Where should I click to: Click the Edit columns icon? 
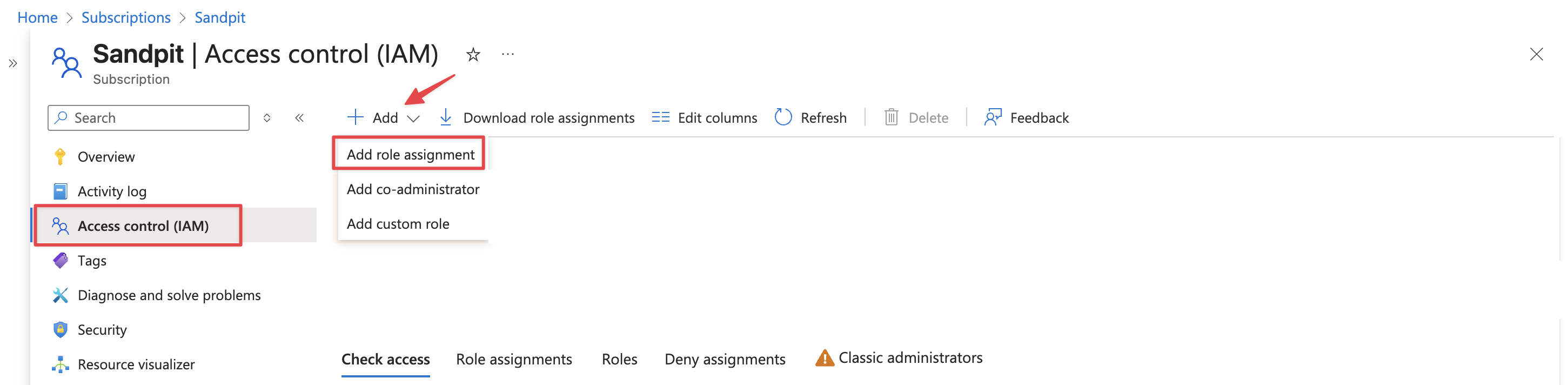pos(660,117)
